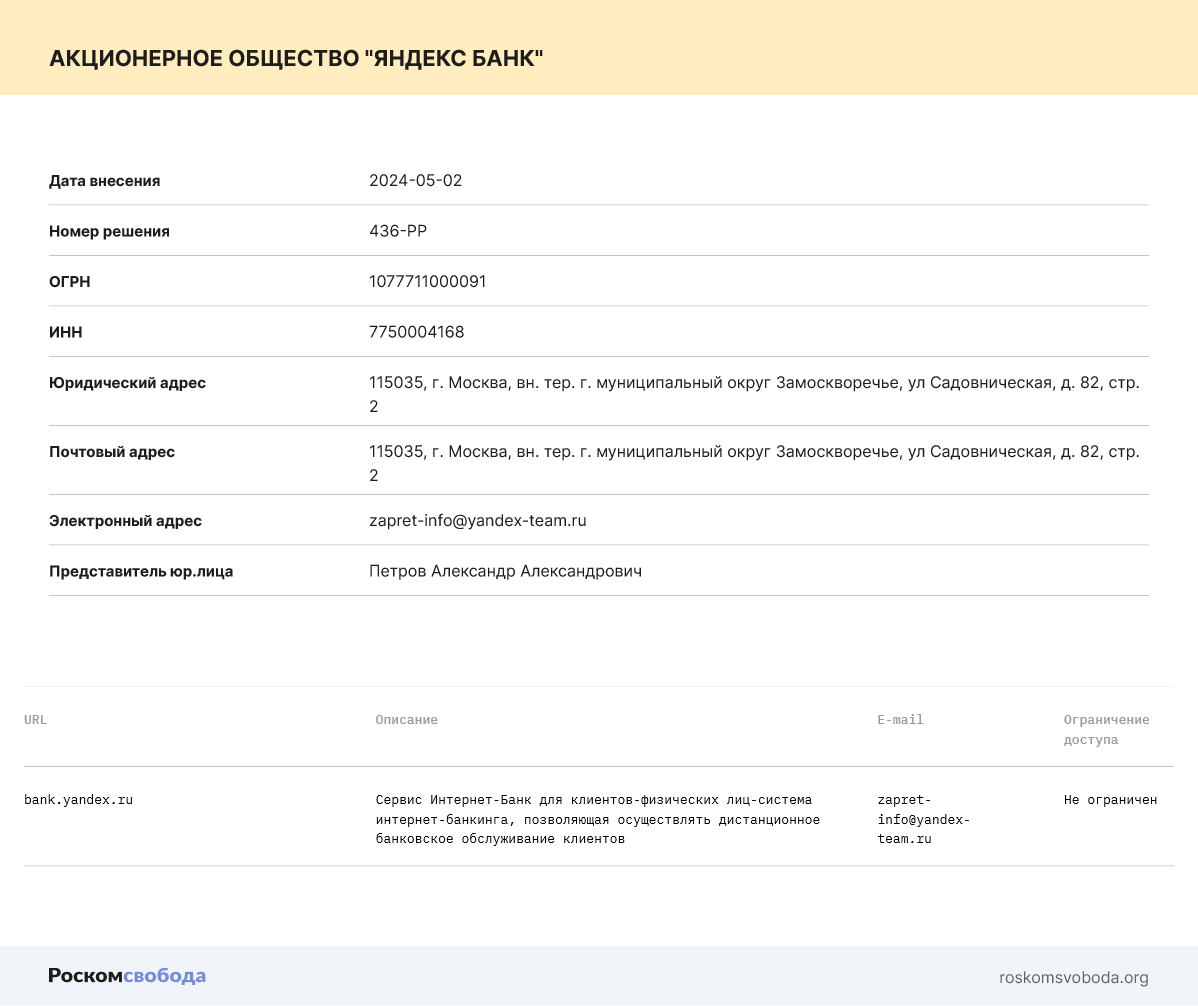1198x1006 pixels.
Task: Click the Электронный адрес value zapret-info@yandex-team.ru
Action: [478, 520]
